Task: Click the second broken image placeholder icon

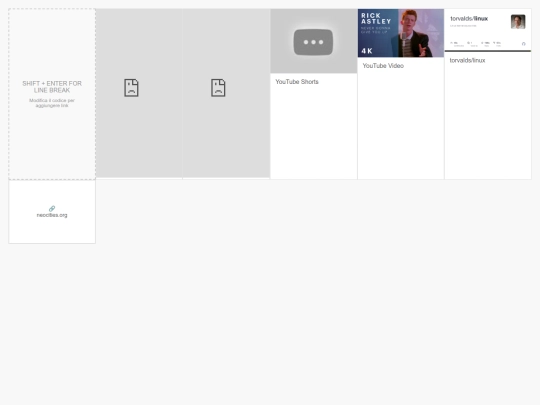Action: (218, 87)
